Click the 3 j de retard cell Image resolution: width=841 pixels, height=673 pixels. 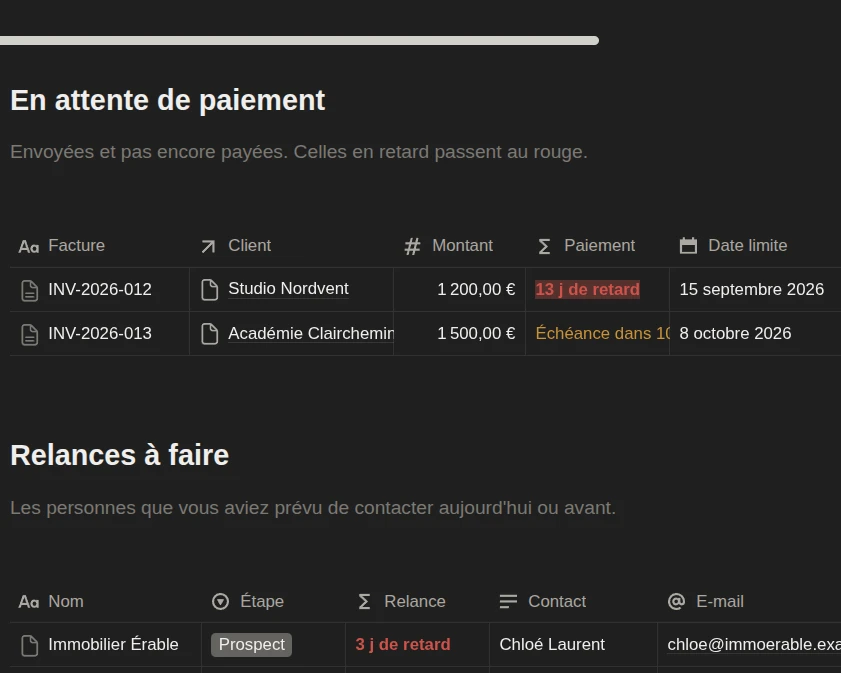point(417,645)
